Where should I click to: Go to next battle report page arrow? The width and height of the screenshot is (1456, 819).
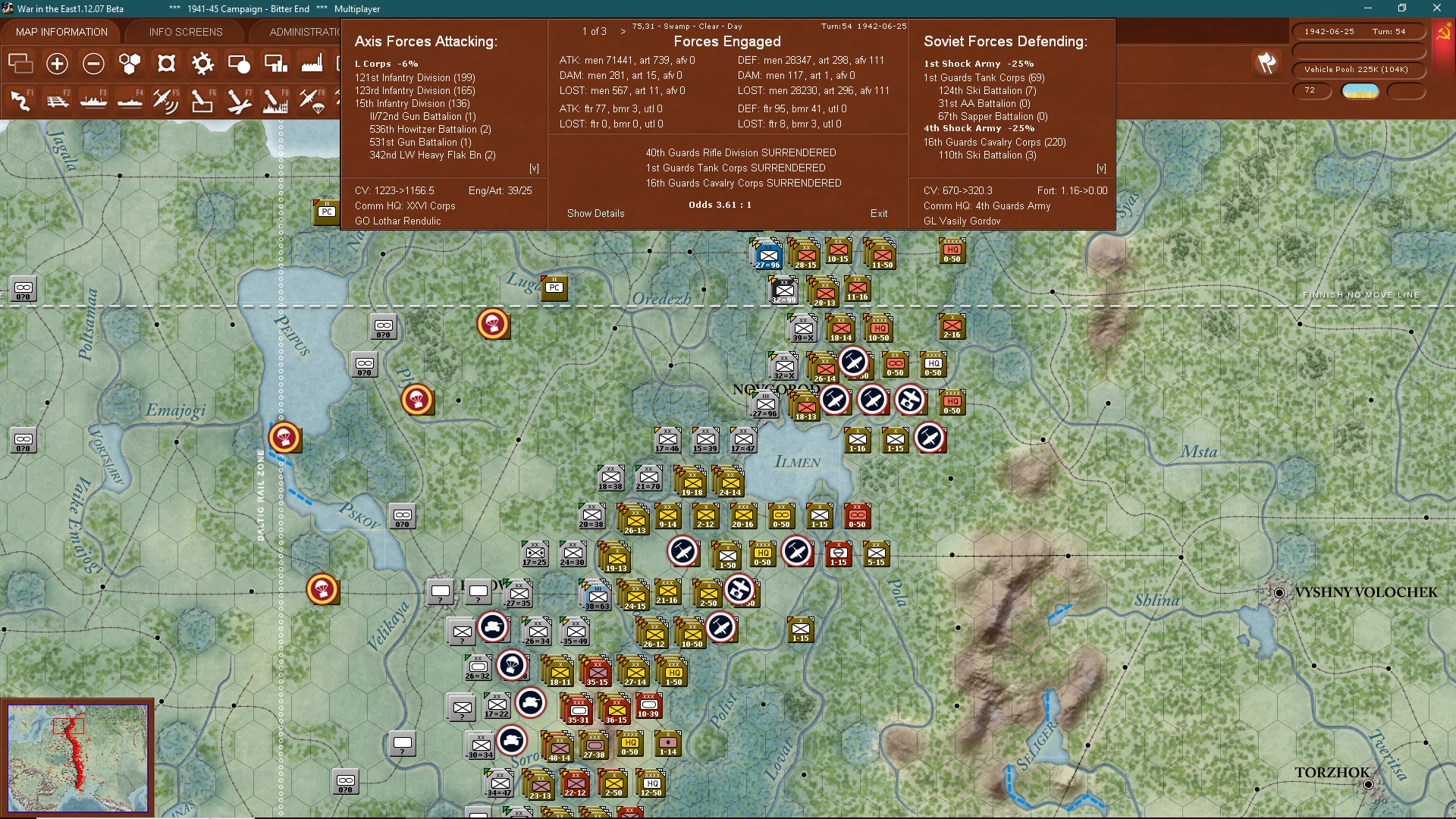623,32
